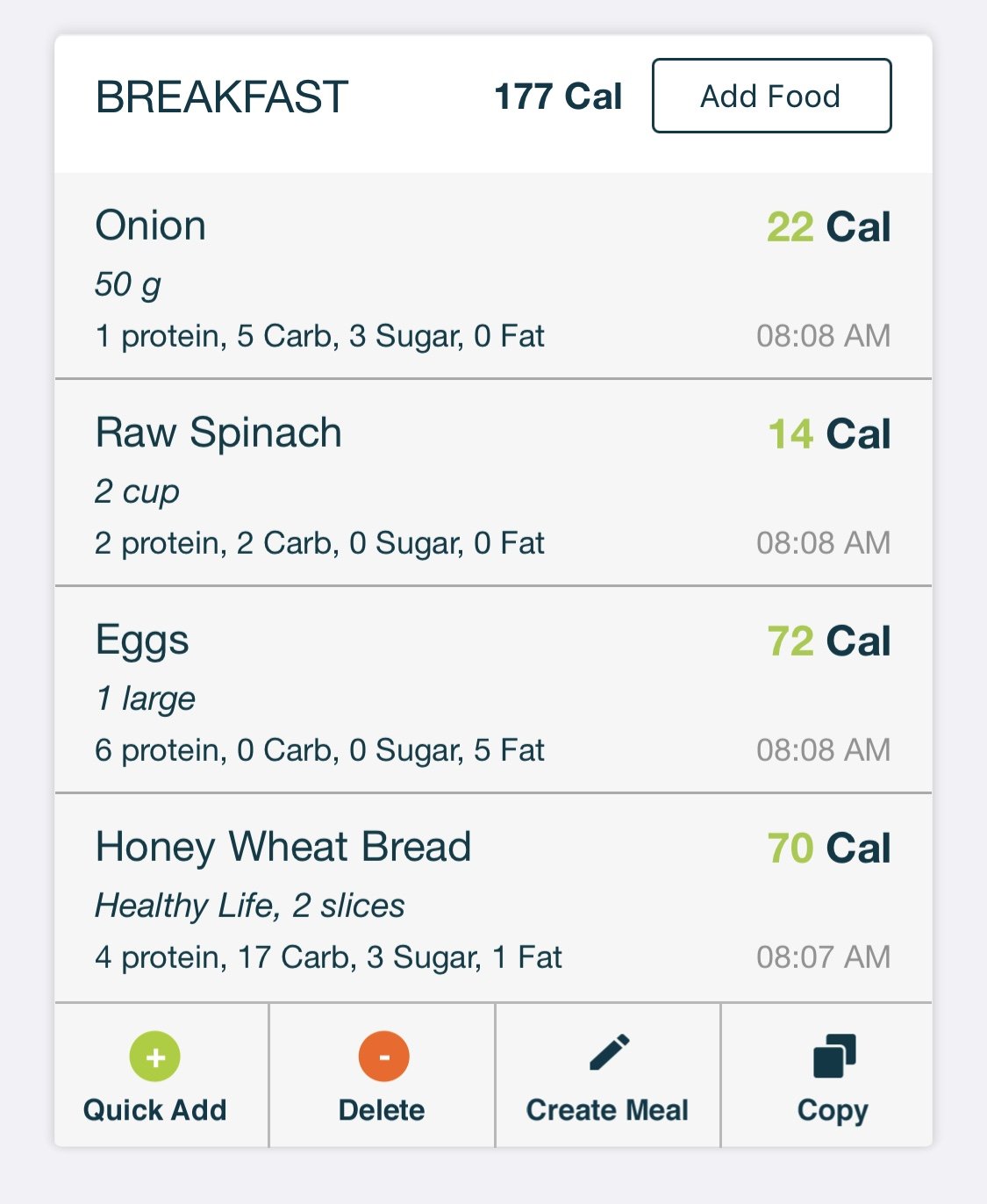Tap the Create Meal pencil icon
The image size is (987, 1204).
(609, 1052)
